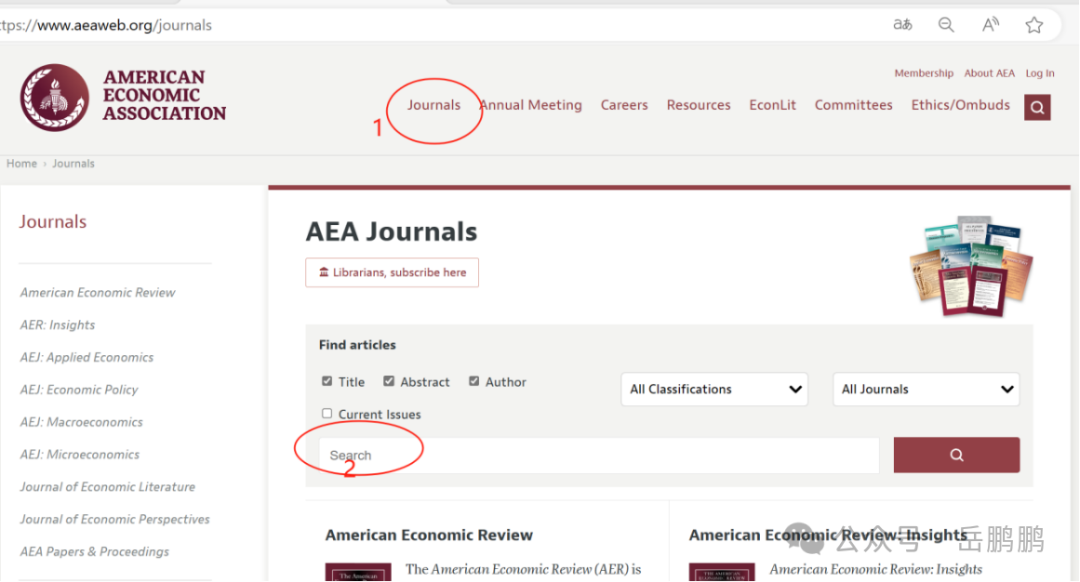Open Journal of Economic Perspectives in sidebar

coord(114,519)
